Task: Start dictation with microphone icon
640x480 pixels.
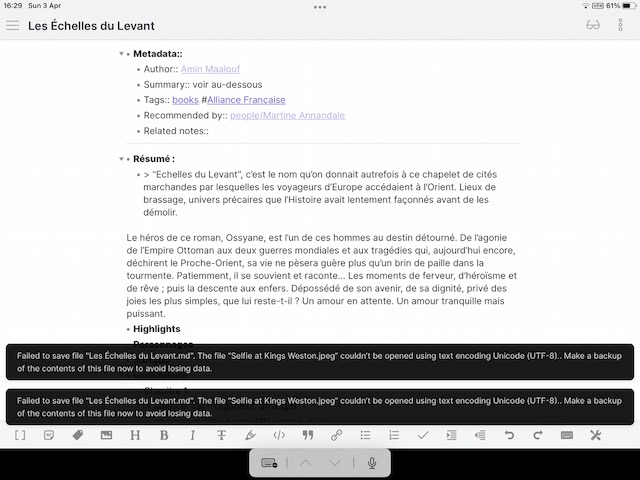Action: click(x=371, y=463)
